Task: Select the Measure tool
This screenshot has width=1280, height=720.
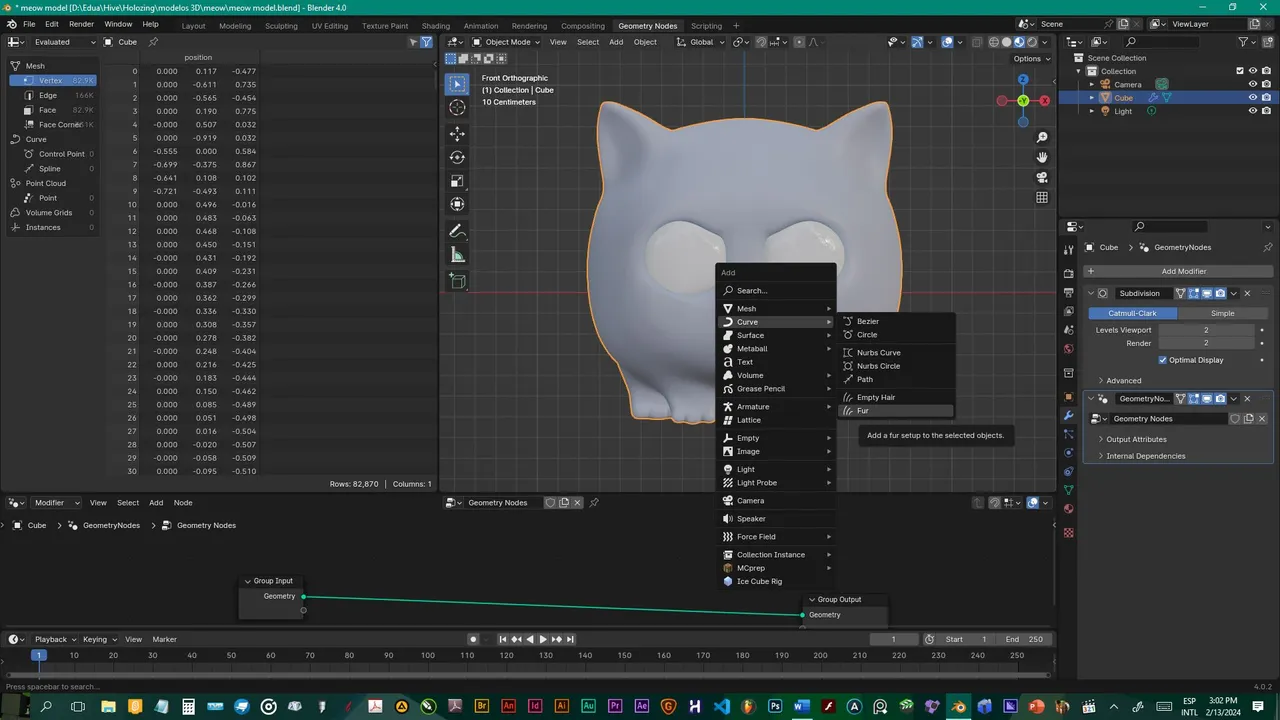Action: (x=457, y=255)
